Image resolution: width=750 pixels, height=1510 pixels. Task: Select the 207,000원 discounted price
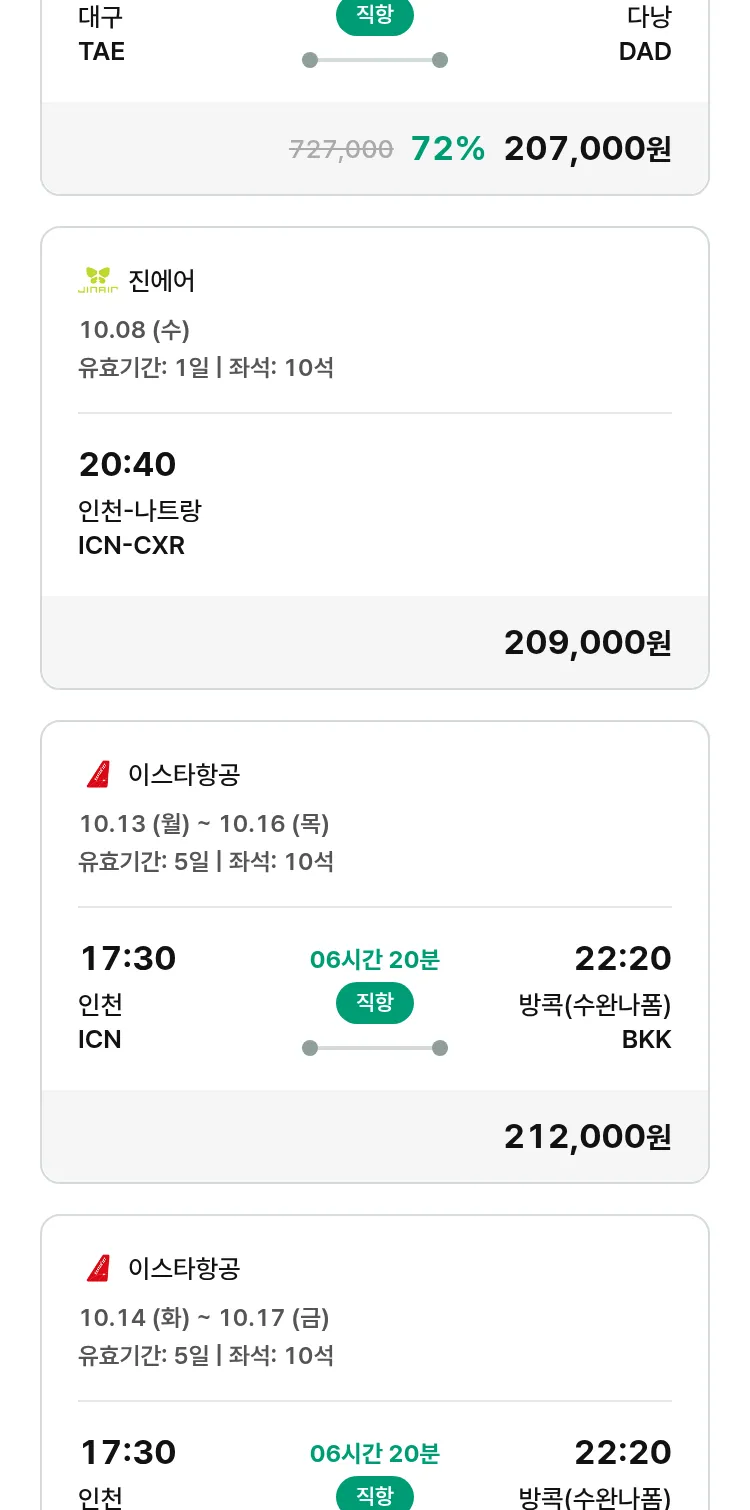[x=587, y=149]
